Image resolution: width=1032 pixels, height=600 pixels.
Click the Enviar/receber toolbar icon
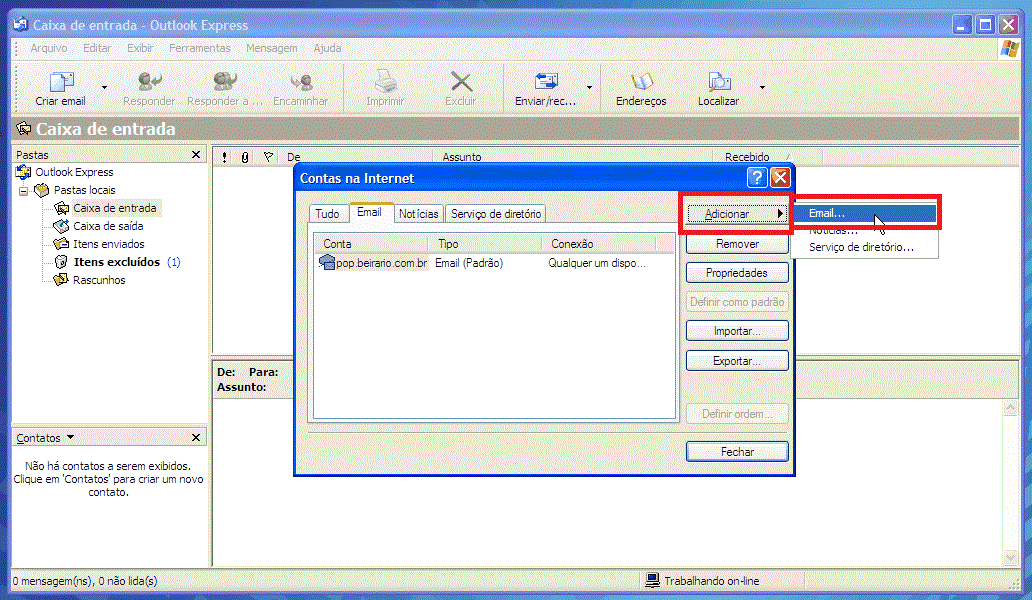[546, 82]
